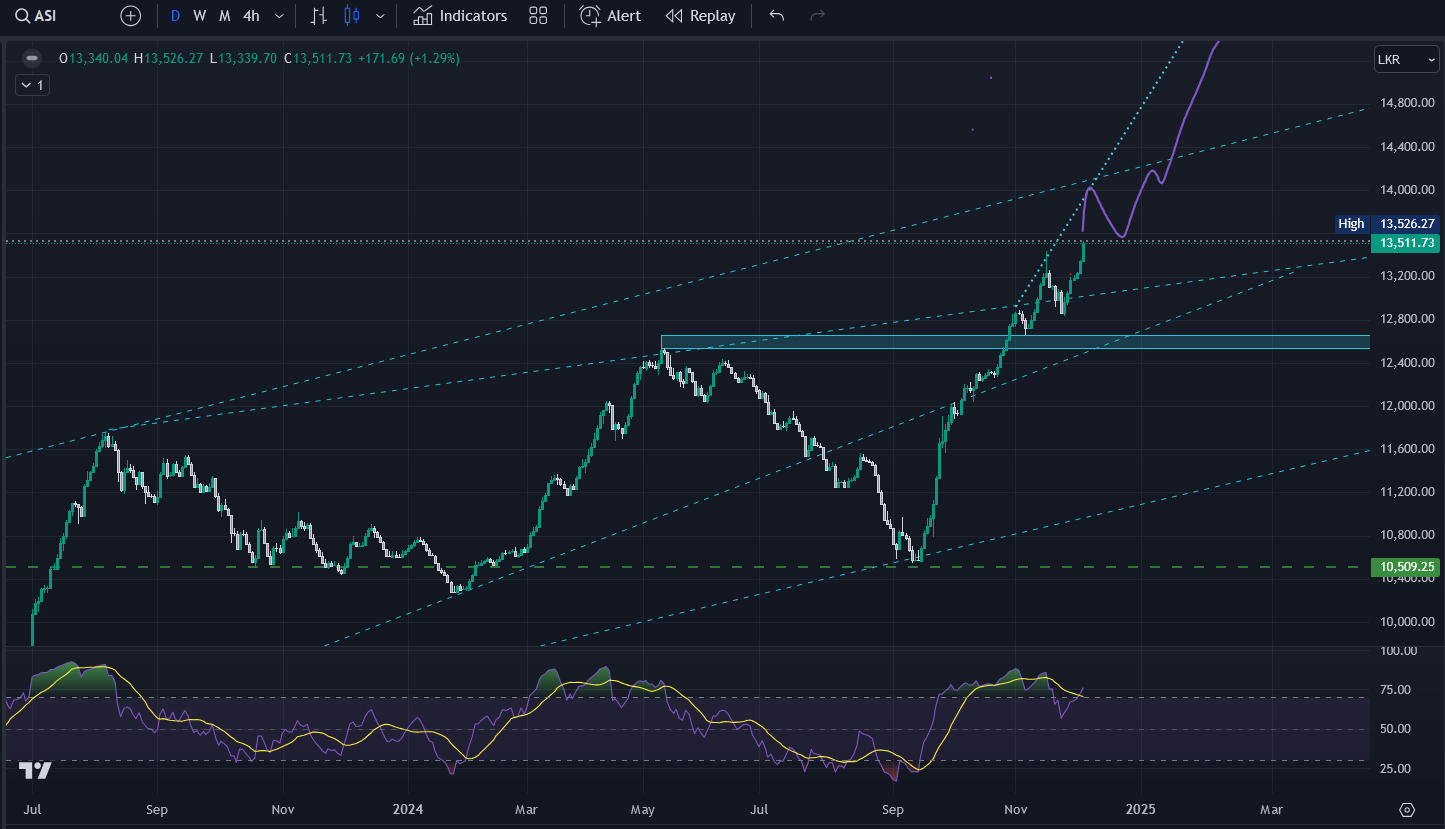1445x829 pixels.
Task: Open the indicator templates grid icon
Action: click(538, 16)
